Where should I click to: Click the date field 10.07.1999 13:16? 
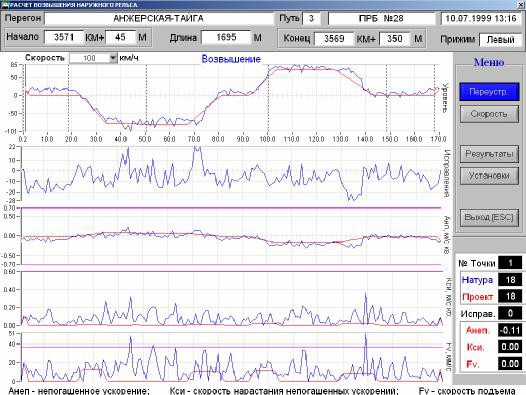pyautogui.click(x=481, y=18)
